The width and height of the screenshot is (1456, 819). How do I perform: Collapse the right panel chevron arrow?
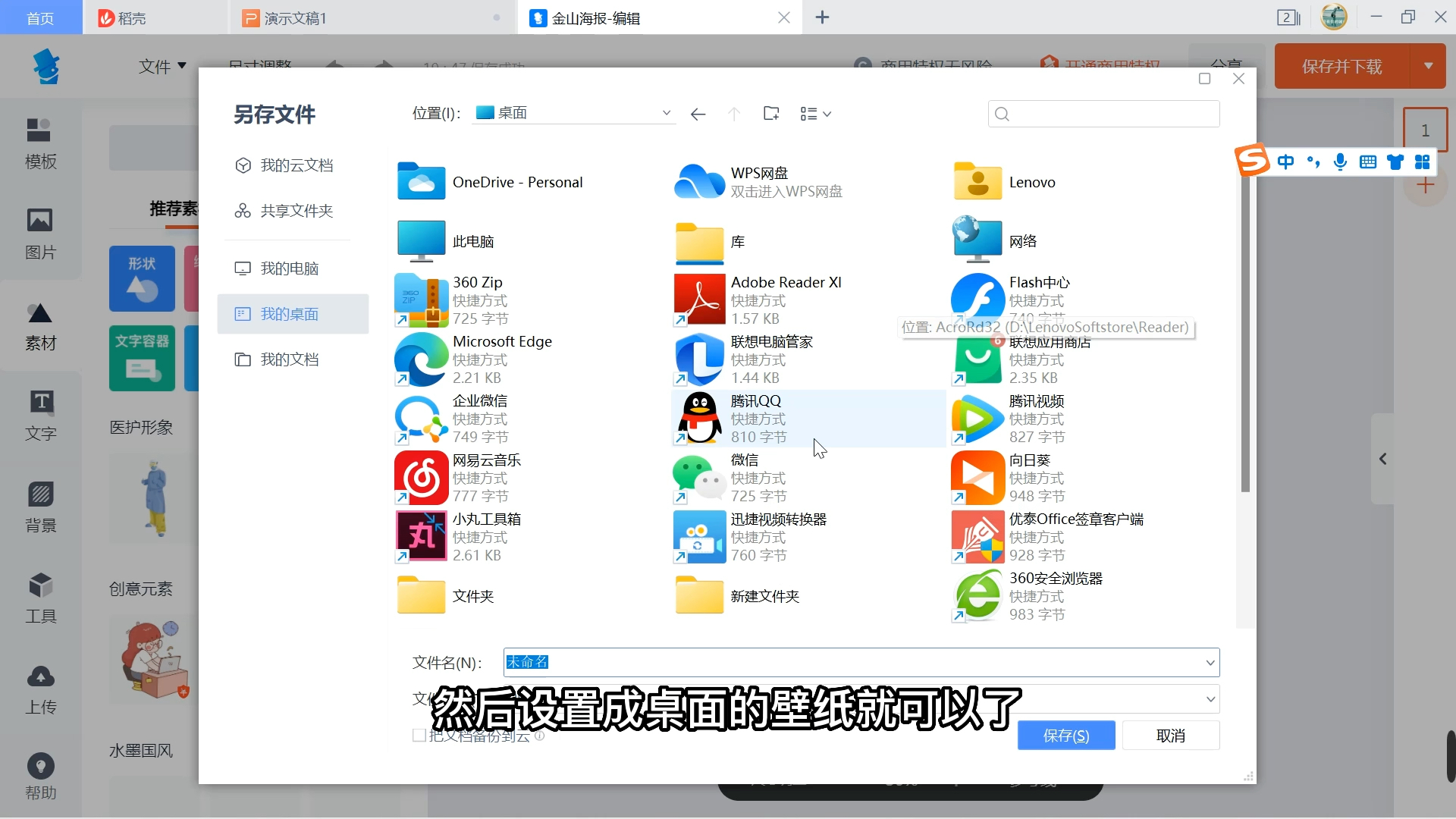(1382, 459)
